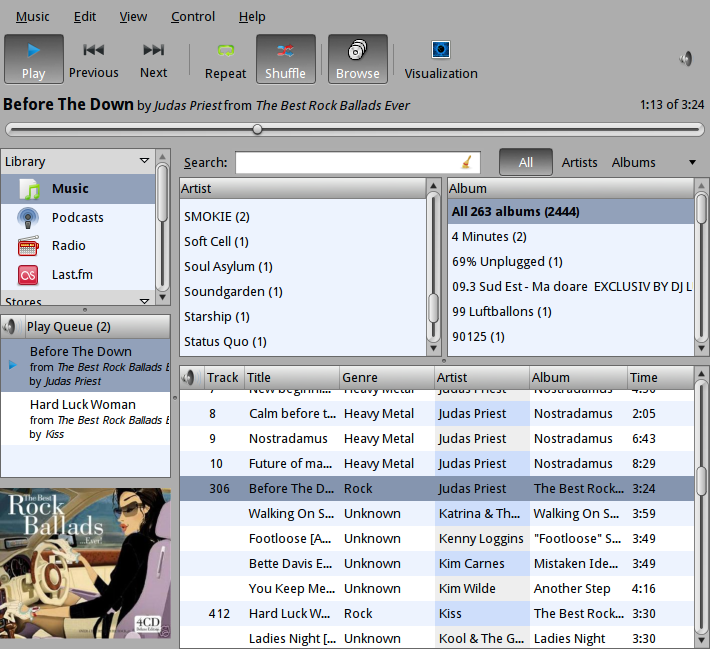Select the Future of ma... track row
Screen dimensions: 710x649
[437, 464]
